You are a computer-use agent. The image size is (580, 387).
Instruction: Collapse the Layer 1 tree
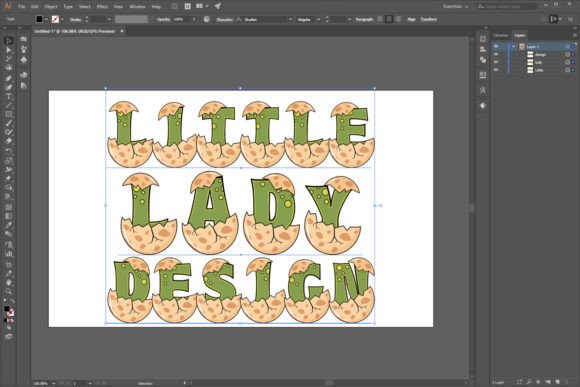pos(513,47)
